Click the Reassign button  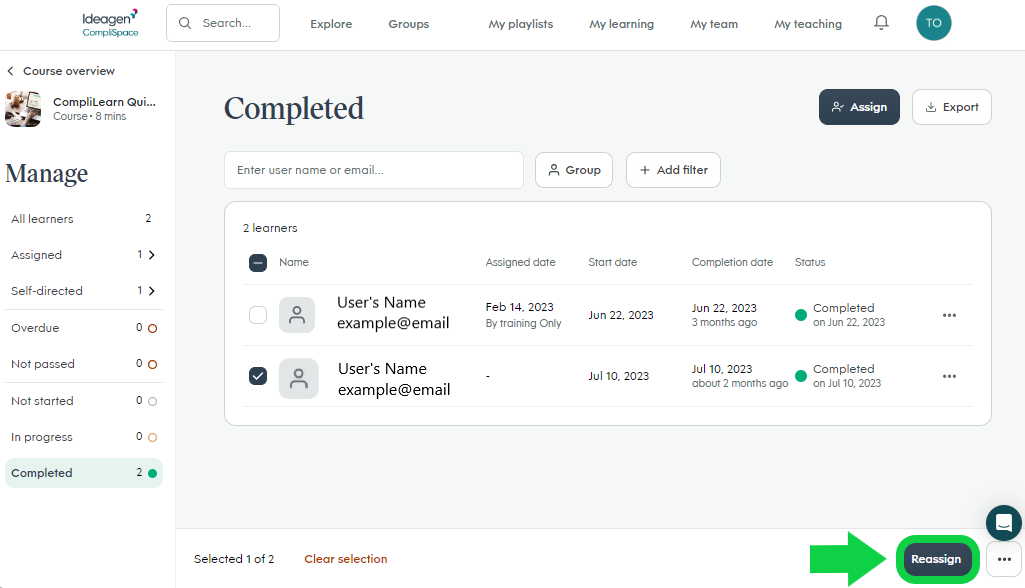[x=936, y=559]
